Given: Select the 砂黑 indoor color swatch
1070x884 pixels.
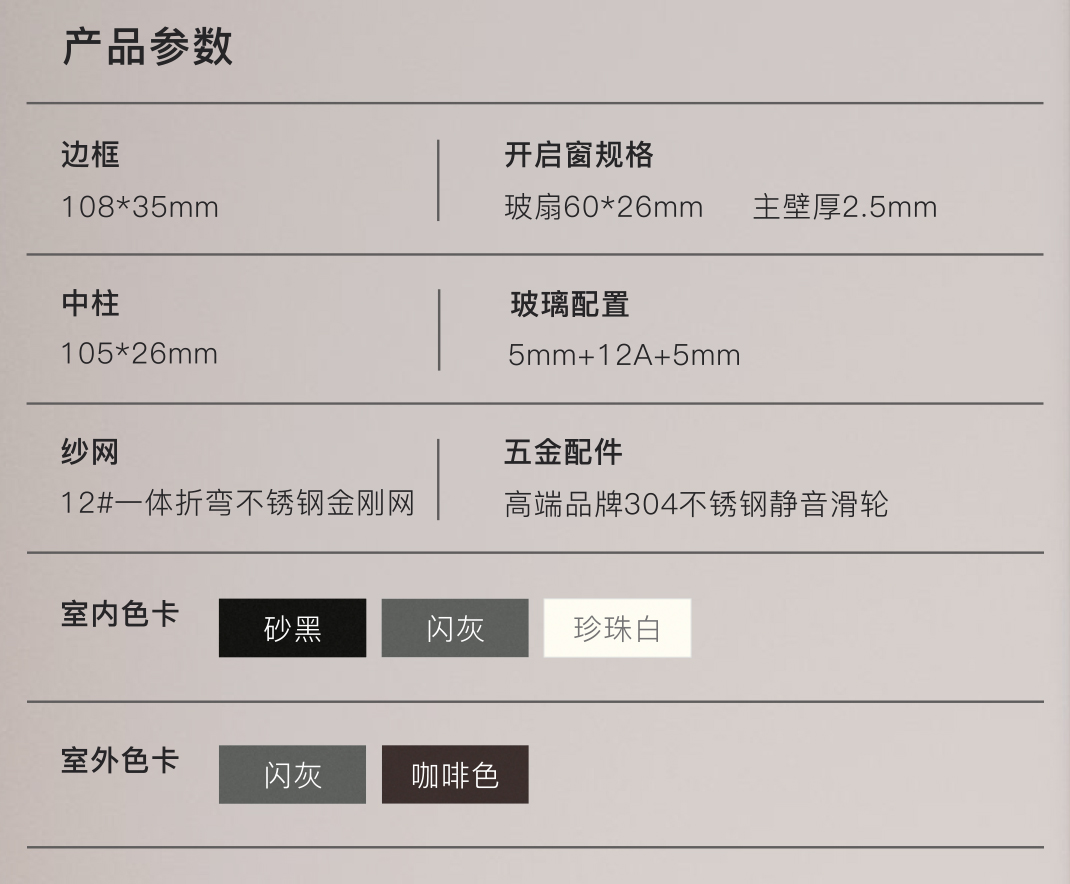Looking at the screenshot, I should coord(292,628).
